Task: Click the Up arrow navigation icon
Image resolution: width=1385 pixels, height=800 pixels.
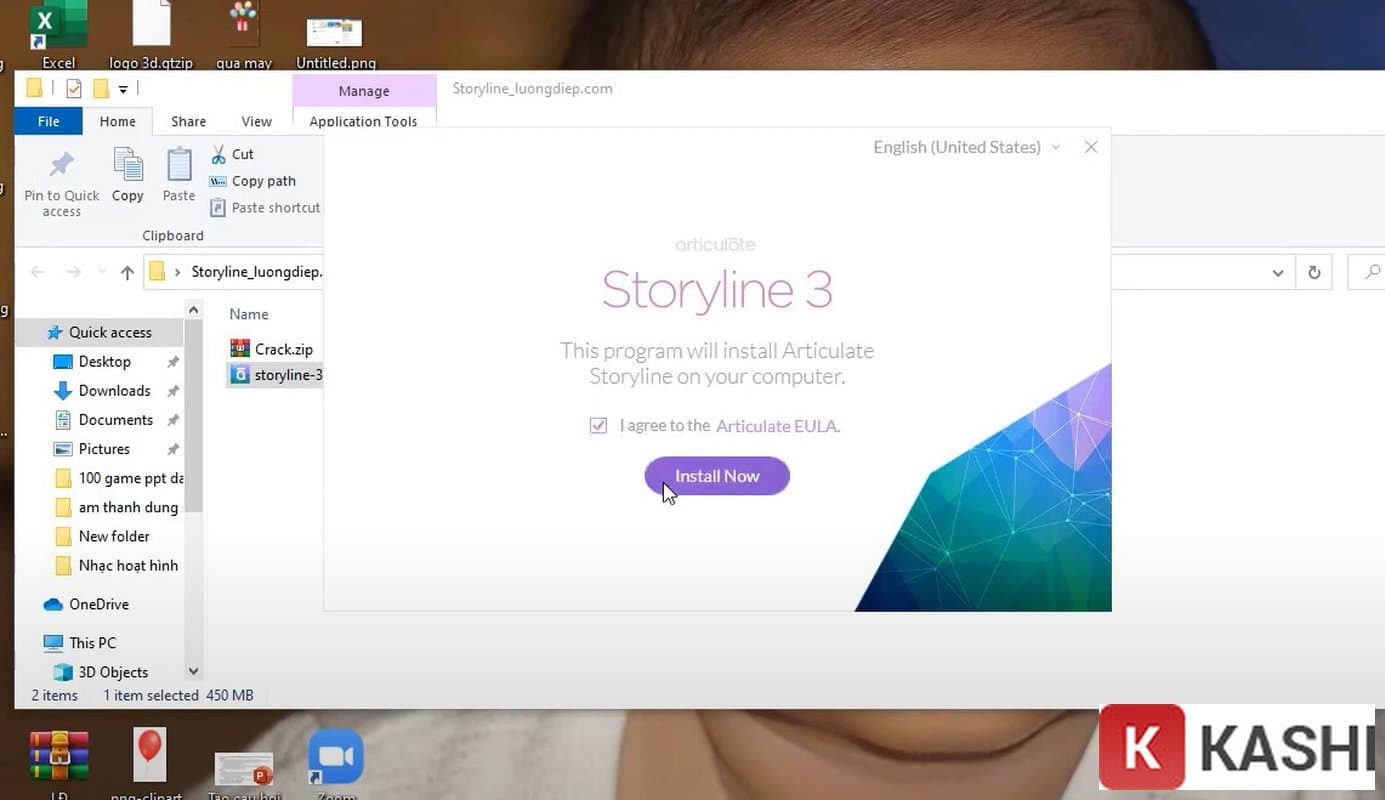Action: click(x=127, y=272)
